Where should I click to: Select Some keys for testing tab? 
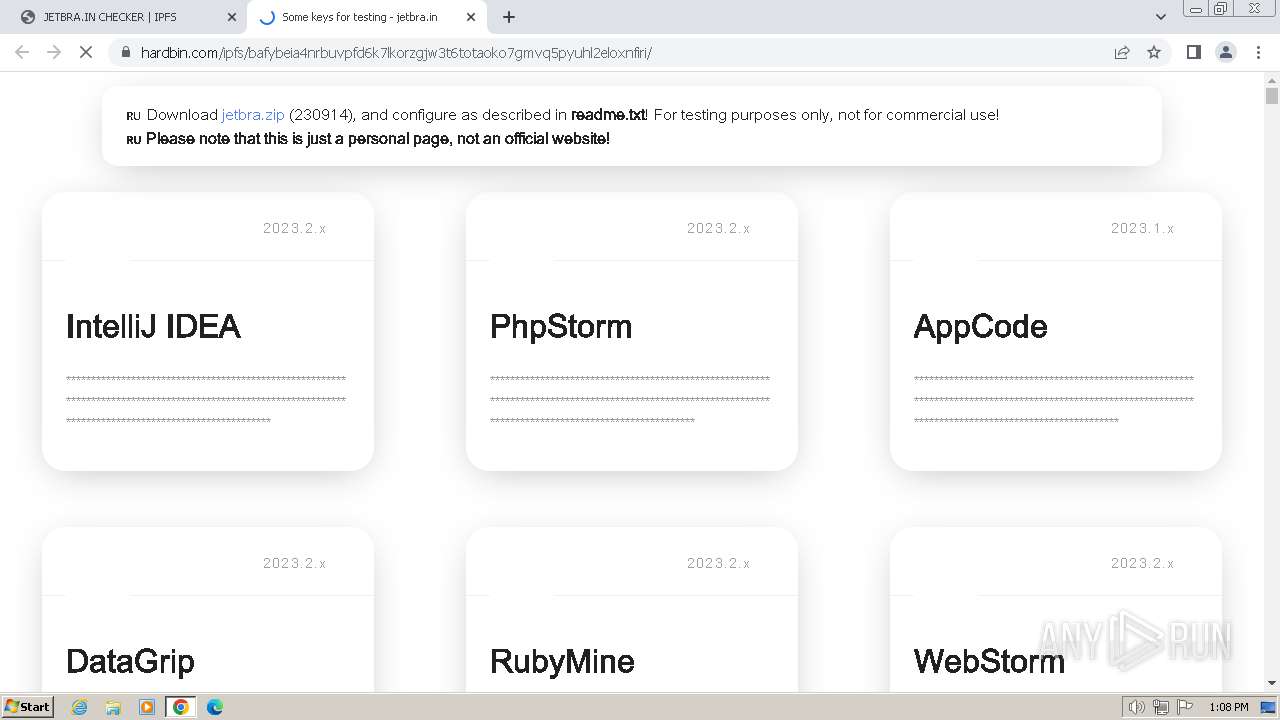pyautogui.click(x=365, y=17)
